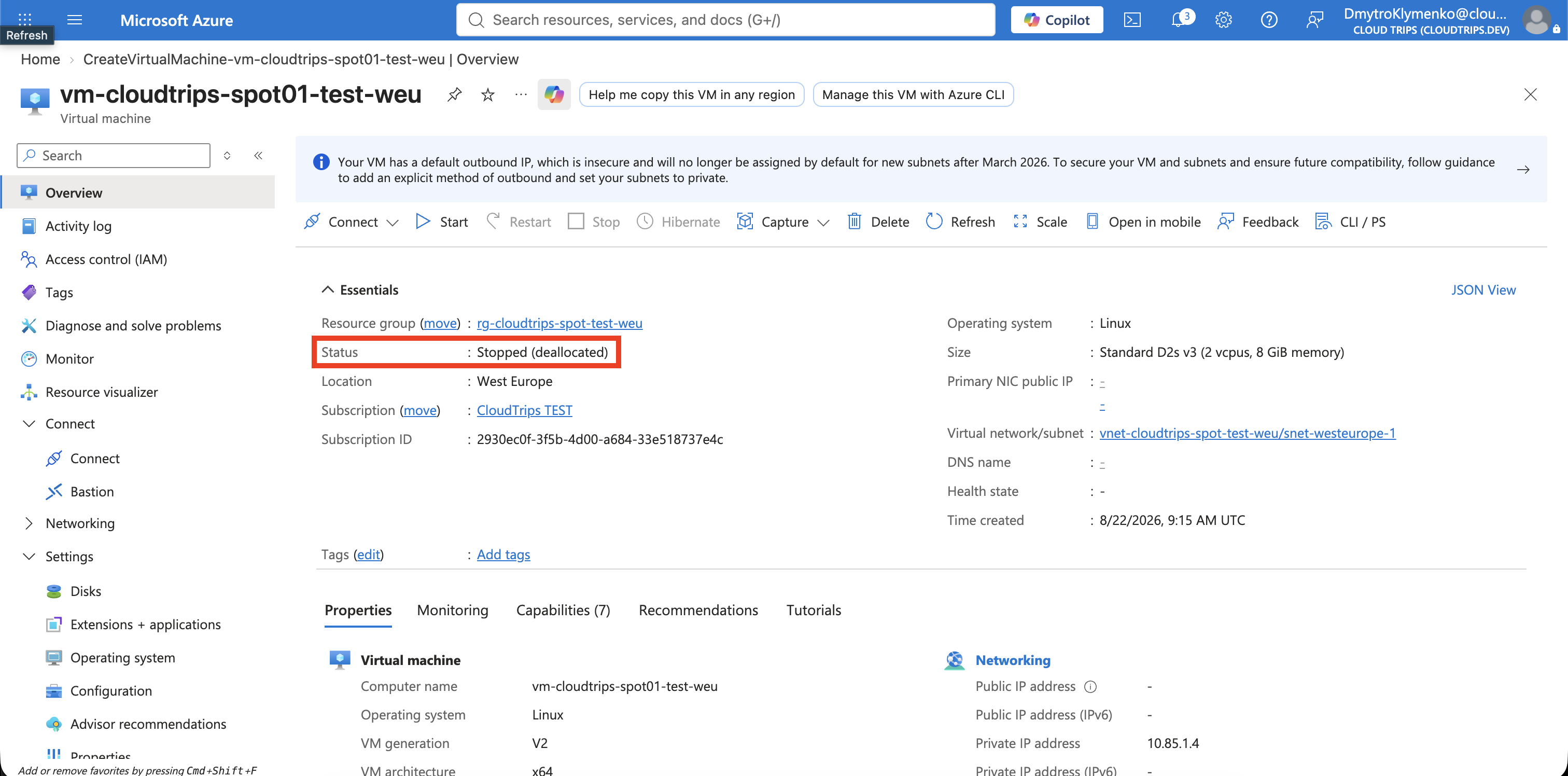1568x776 pixels.
Task: Open Scale in the command bar
Action: tap(1040, 221)
